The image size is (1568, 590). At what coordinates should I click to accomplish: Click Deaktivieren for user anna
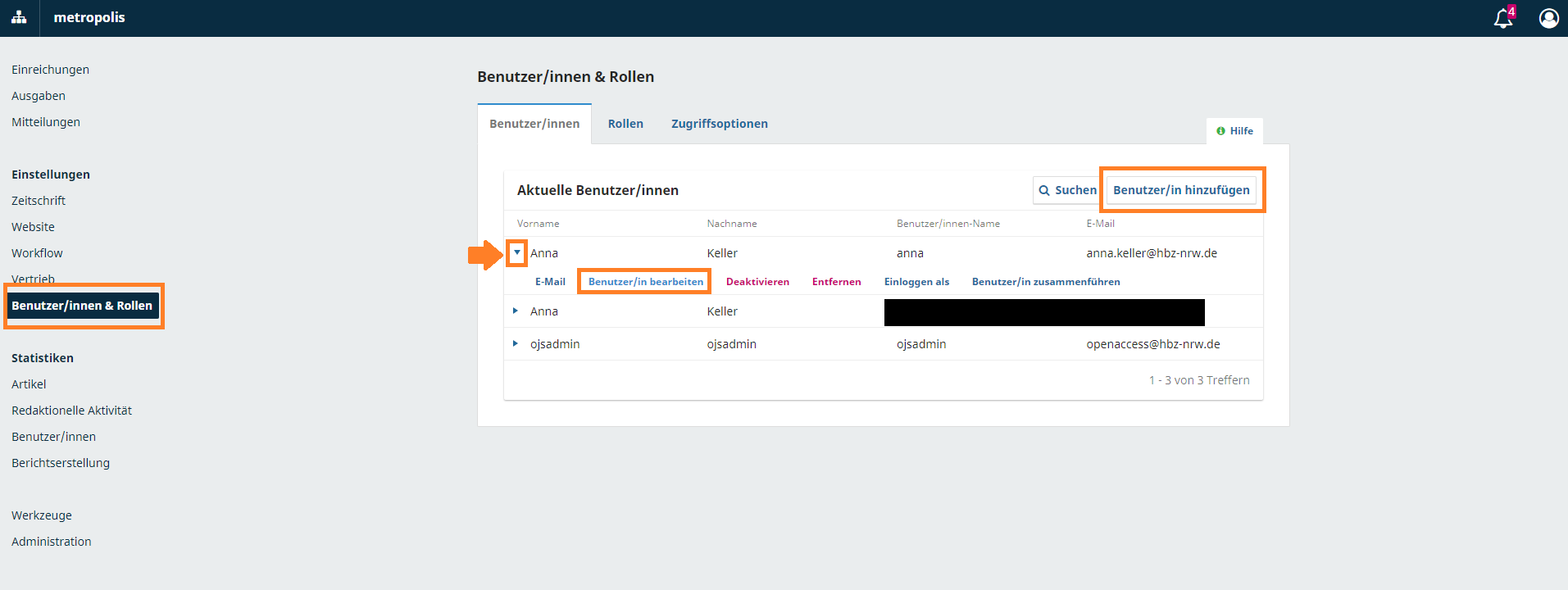point(757,282)
